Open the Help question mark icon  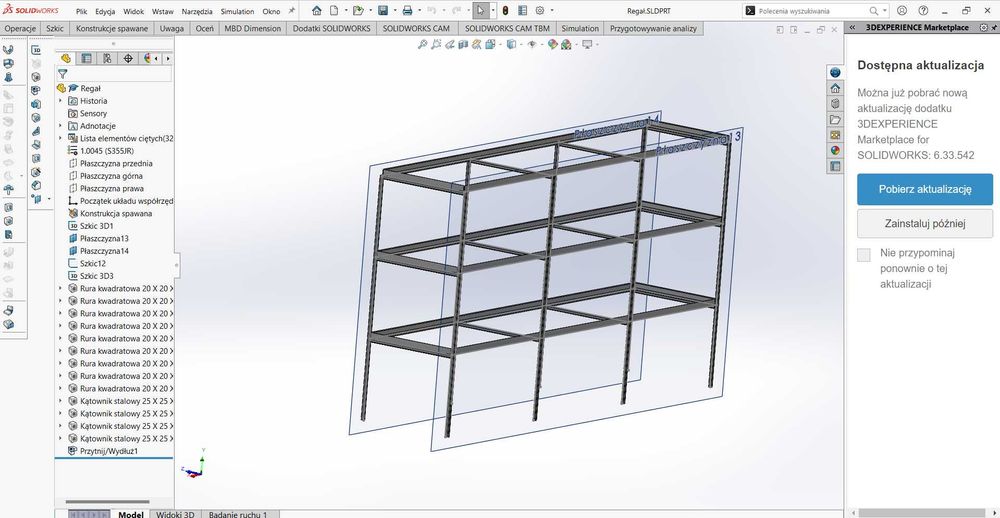pyautogui.click(x=923, y=11)
